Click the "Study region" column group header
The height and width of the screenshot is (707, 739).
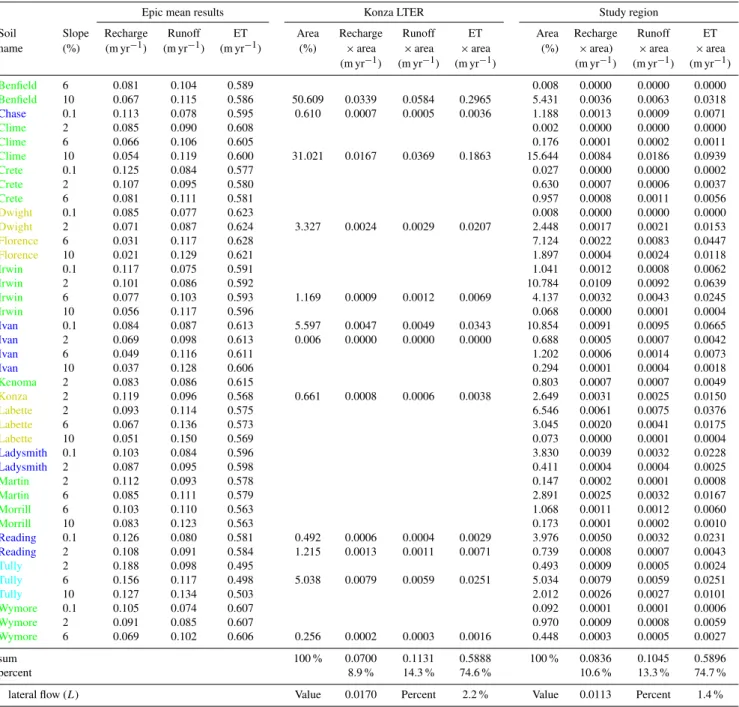(x=628, y=12)
